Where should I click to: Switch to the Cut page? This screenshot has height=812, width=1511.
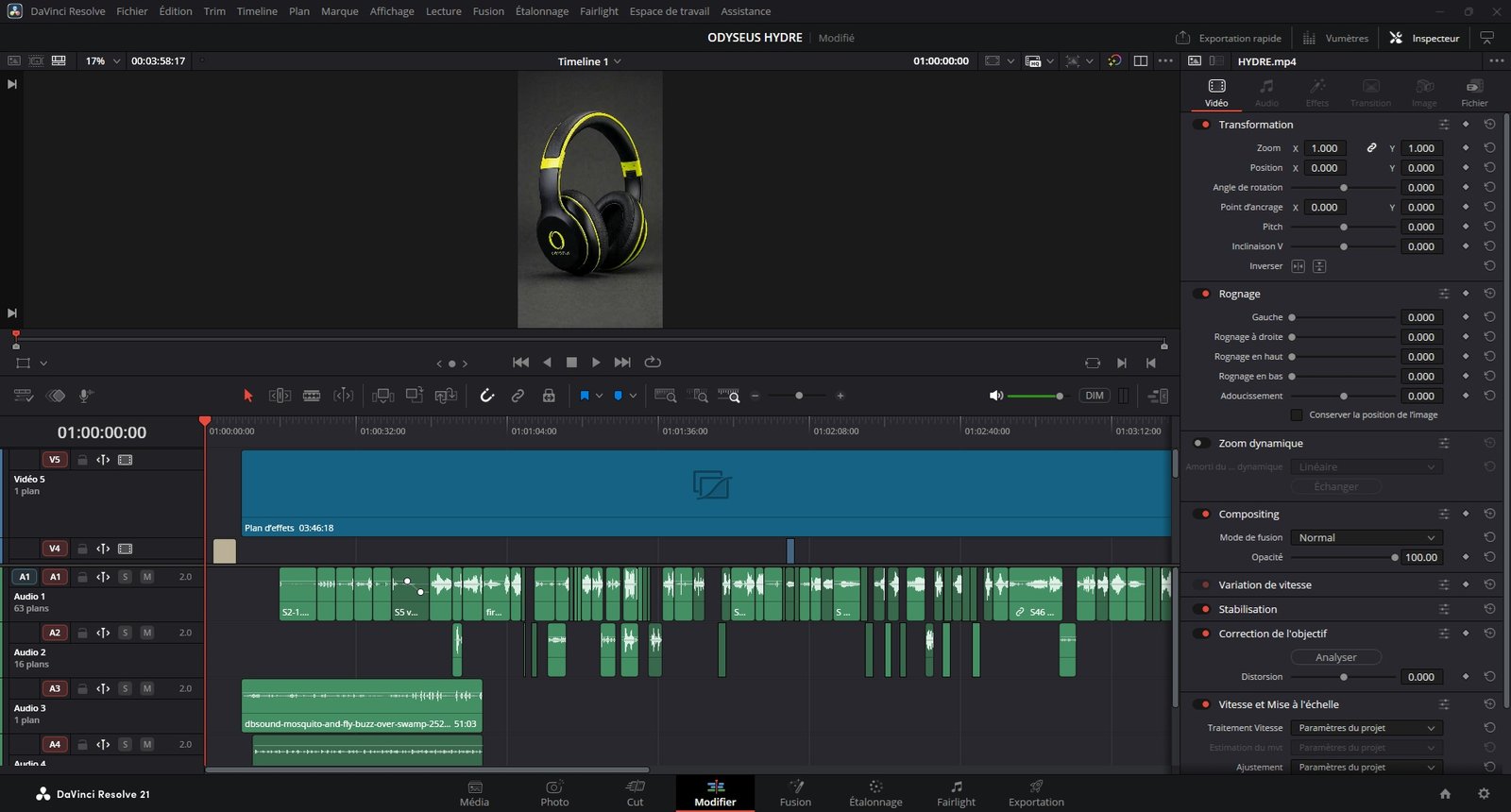(636, 793)
